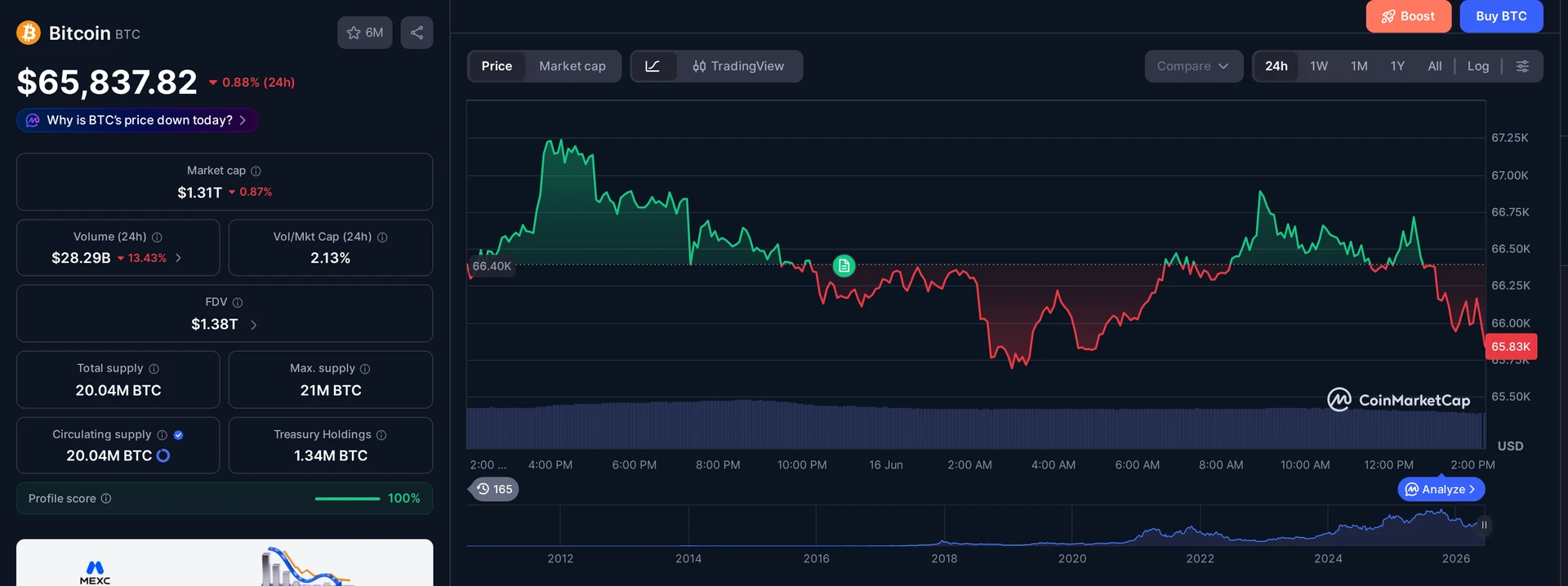The height and width of the screenshot is (586, 1568).
Task: Click the 1.34M BTC treasury value
Action: click(x=331, y=455)
